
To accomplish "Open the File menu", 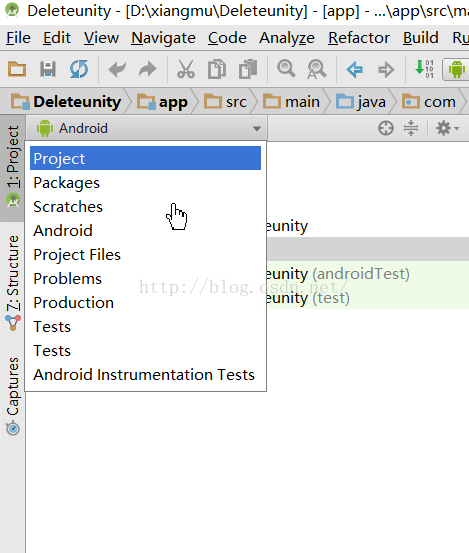I will [18, 38].
